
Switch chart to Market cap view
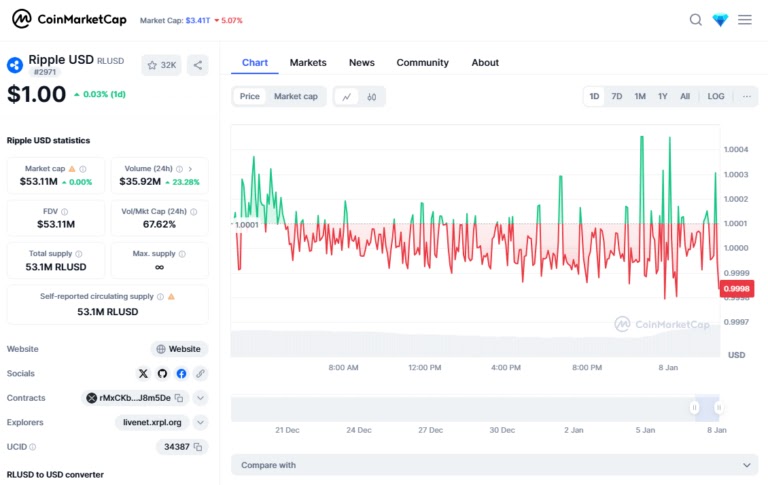pos(295,97)
